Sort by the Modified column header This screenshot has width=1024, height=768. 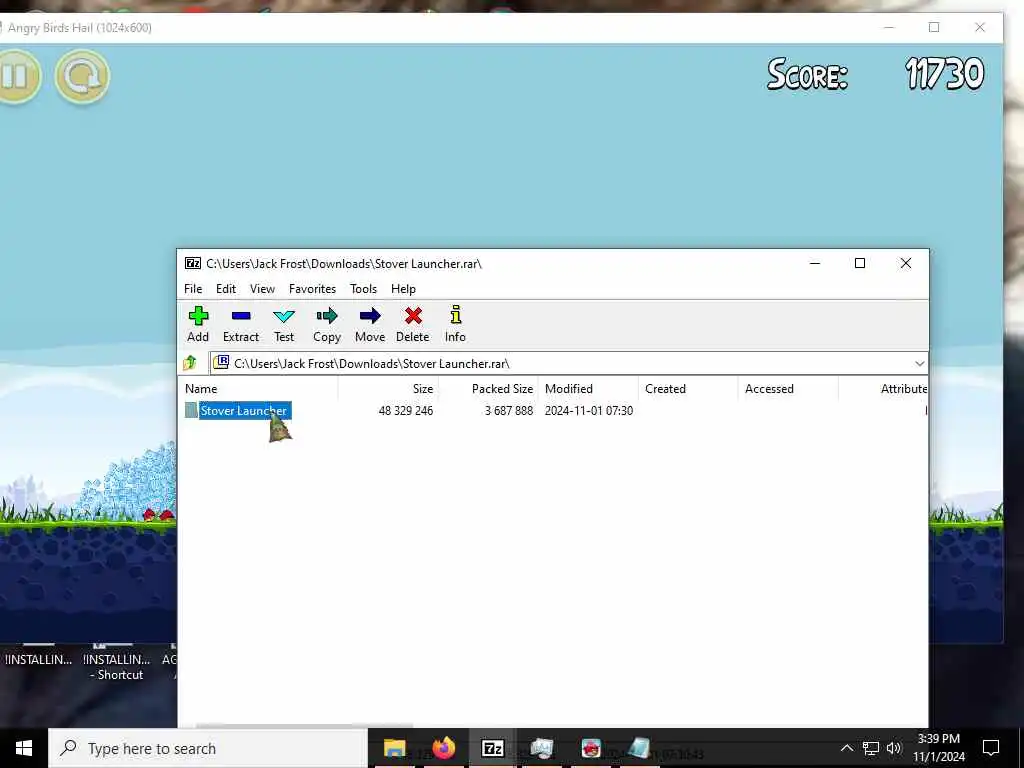tap(588, 389)
